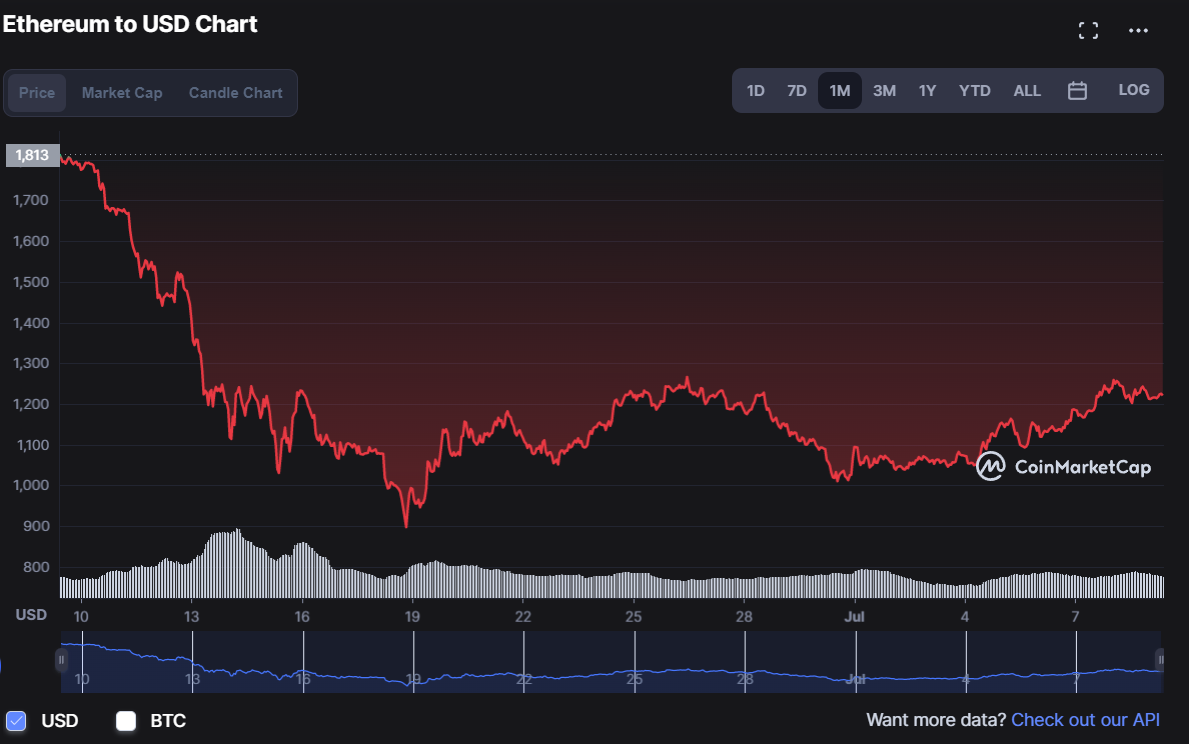The height and width of the screenshot is (744, 1189).
Task: Select the 1D time range
Action: [x=755, y=91]
